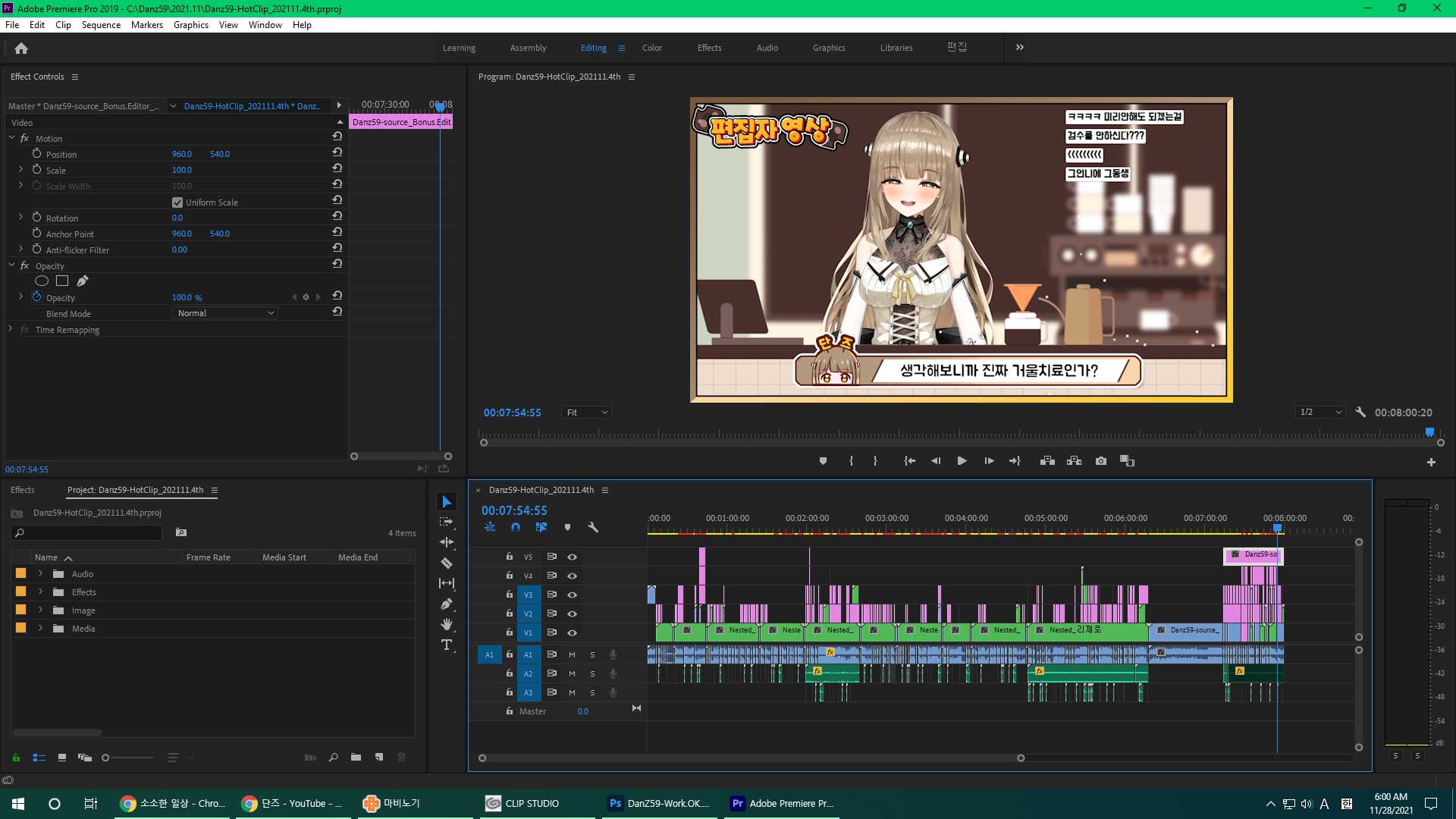Click free draw bezier pen mask

(x=83, y=281)
